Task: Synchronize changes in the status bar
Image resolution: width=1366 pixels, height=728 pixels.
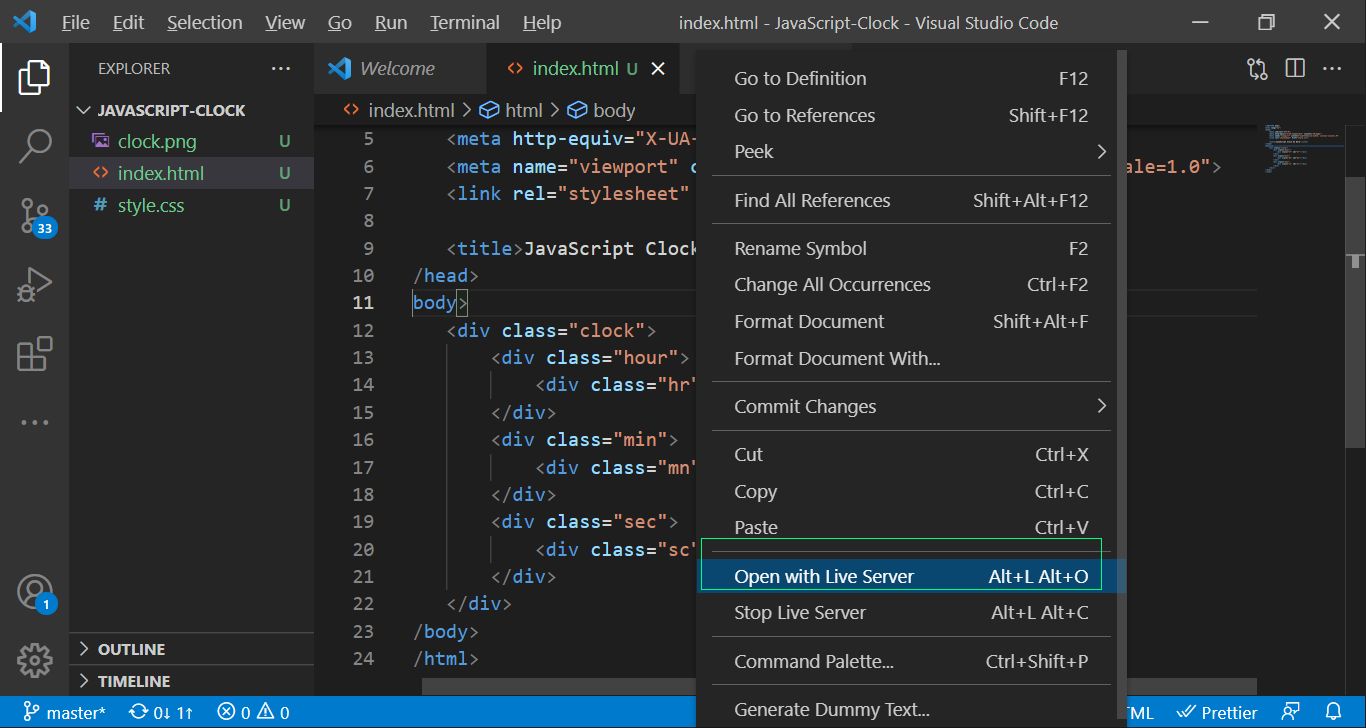Action: (x=161, y=713)
